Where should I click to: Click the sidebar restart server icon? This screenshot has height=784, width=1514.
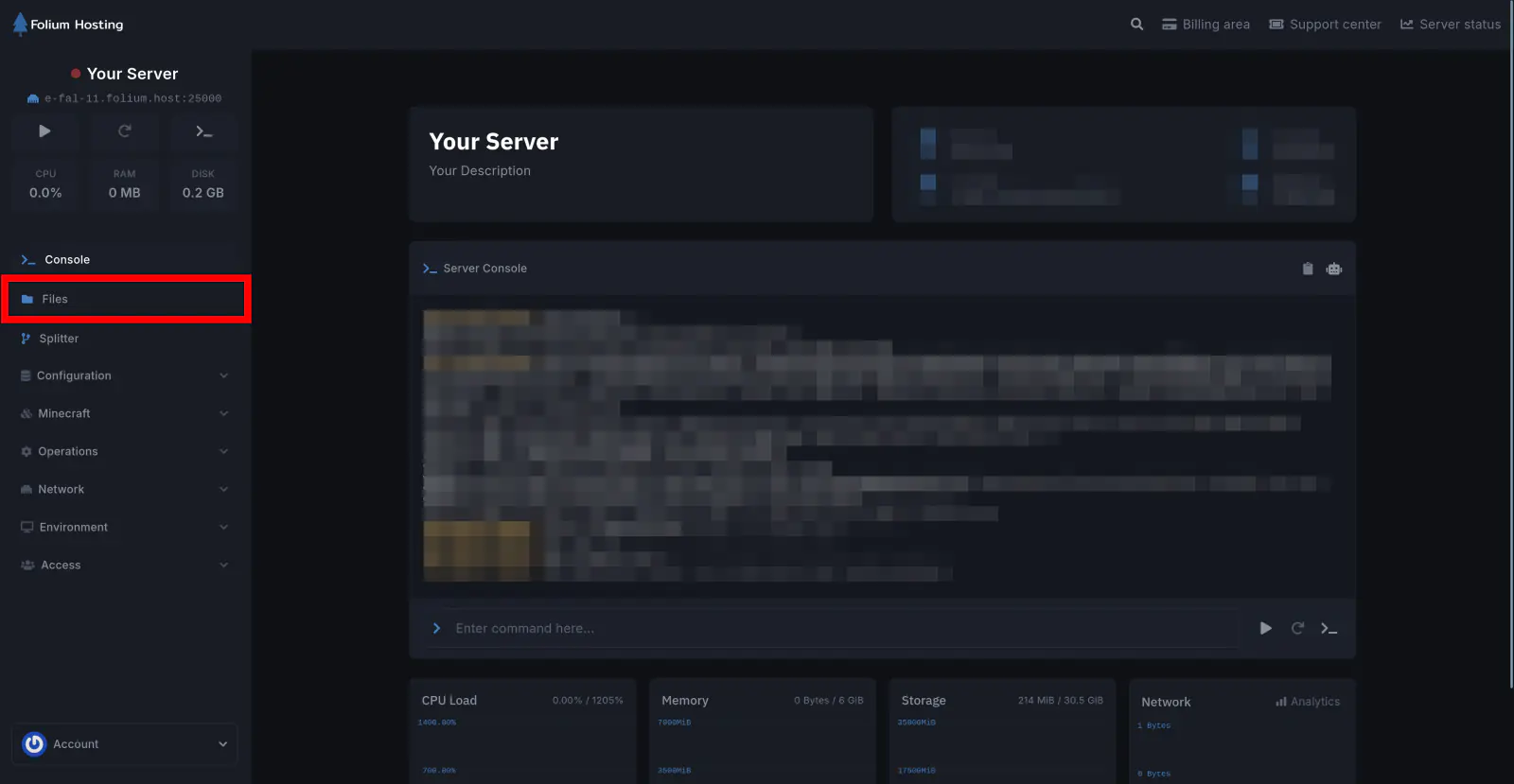click(124, 131)
